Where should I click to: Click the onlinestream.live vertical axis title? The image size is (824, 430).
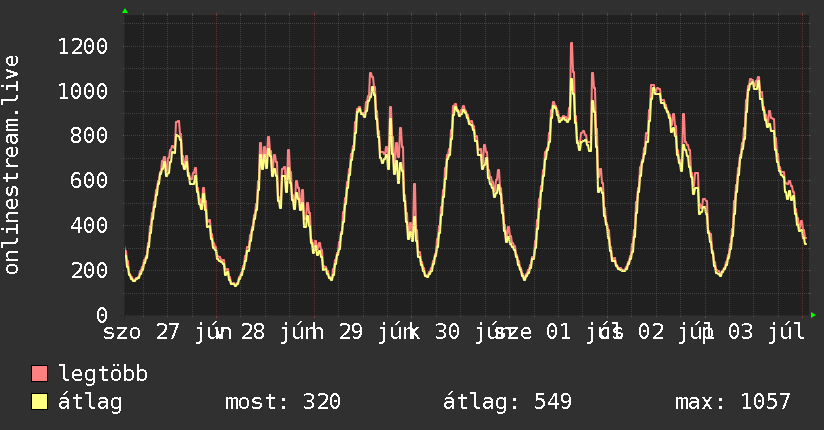point(11,165)
